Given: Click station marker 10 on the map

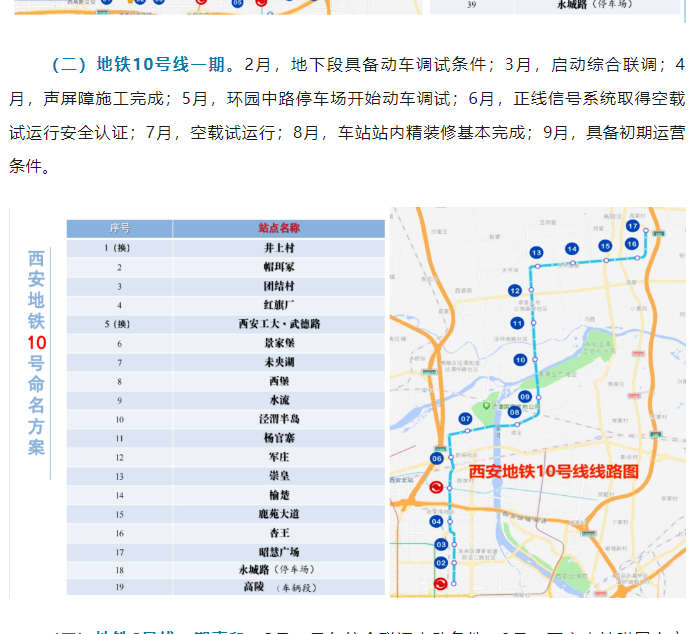Looking at the screenshot, I should coord(520,360).
